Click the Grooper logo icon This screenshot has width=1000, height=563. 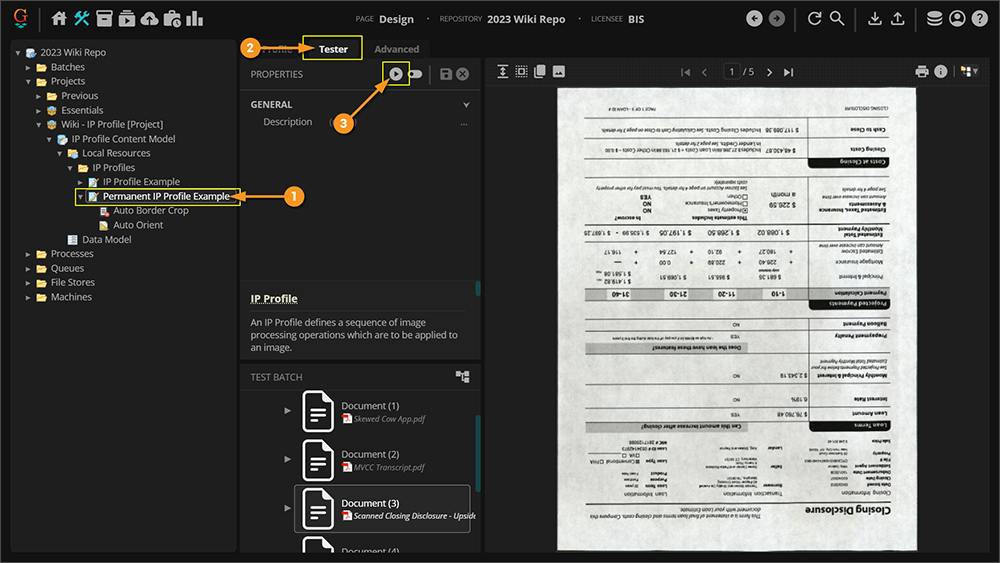click(21, 18)
